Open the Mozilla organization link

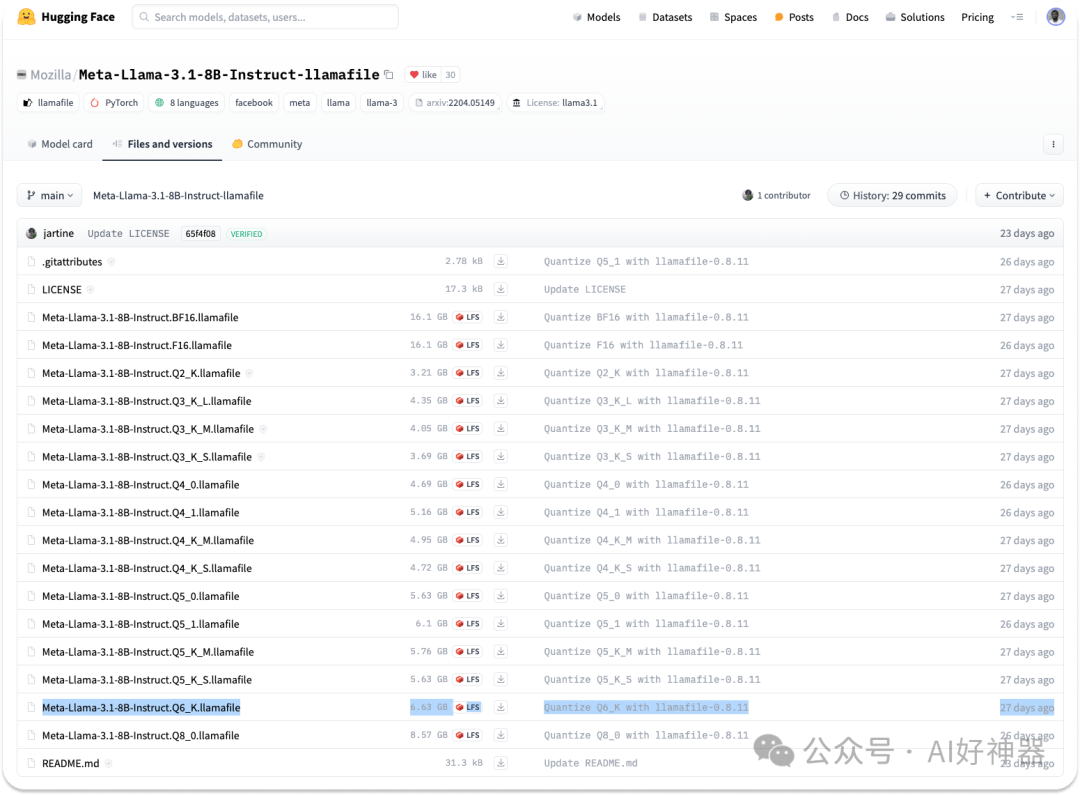click(x=50, y=74)
